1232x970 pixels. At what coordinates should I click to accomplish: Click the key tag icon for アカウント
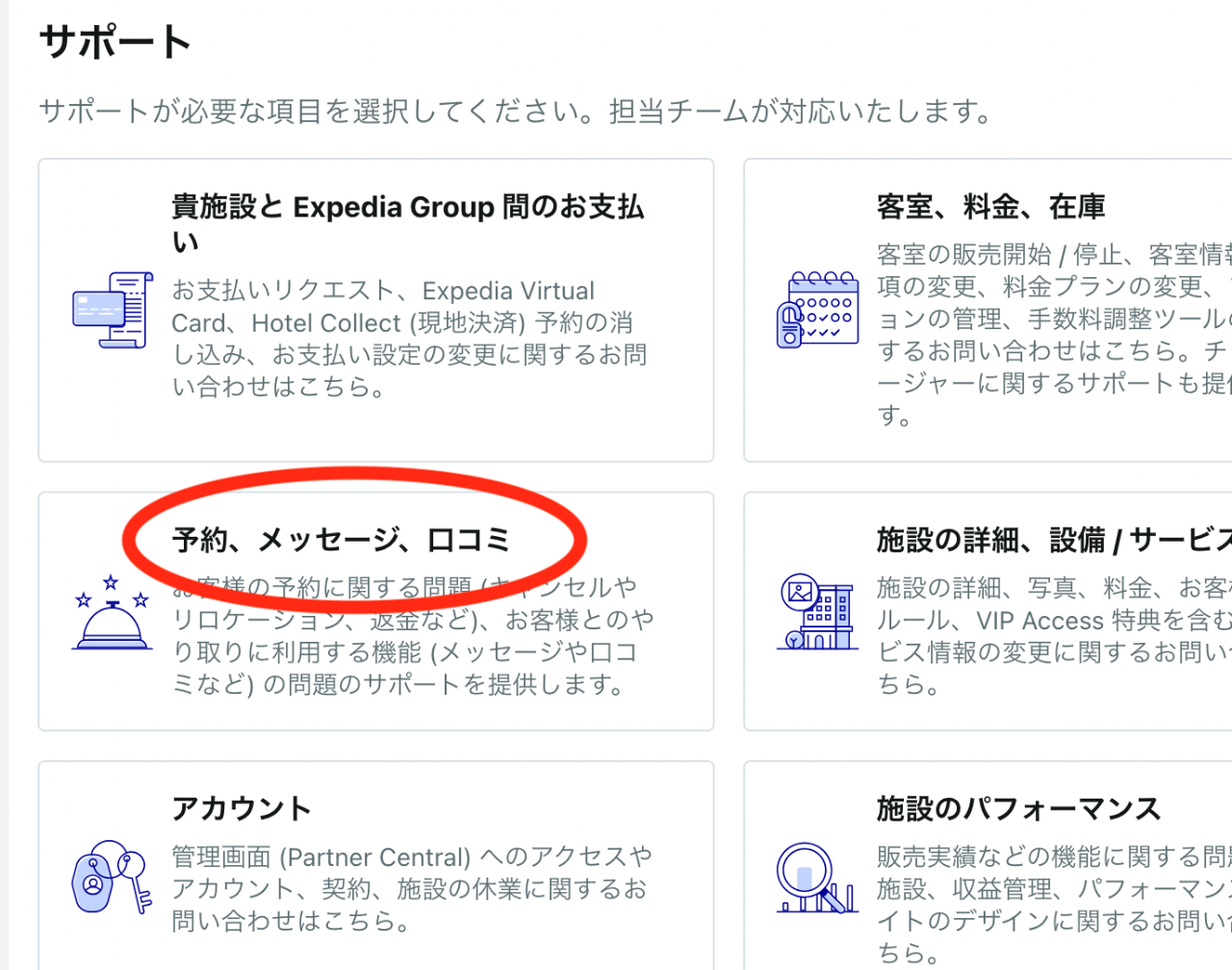(x=112, y=877)
